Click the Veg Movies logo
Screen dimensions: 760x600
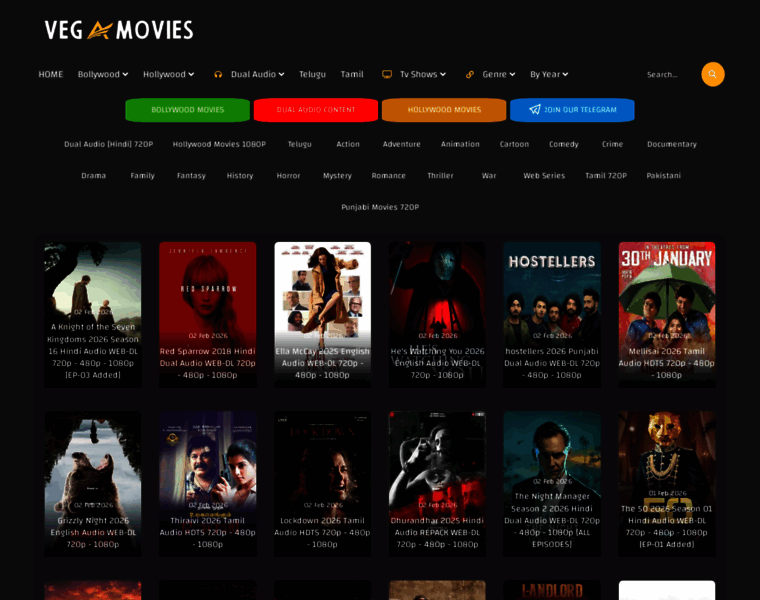119,30
